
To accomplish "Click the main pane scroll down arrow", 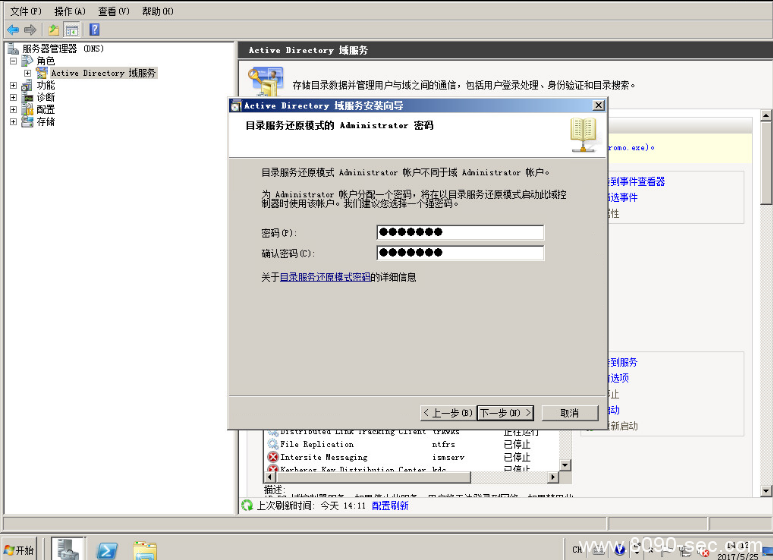I will [x=766, y=491].
